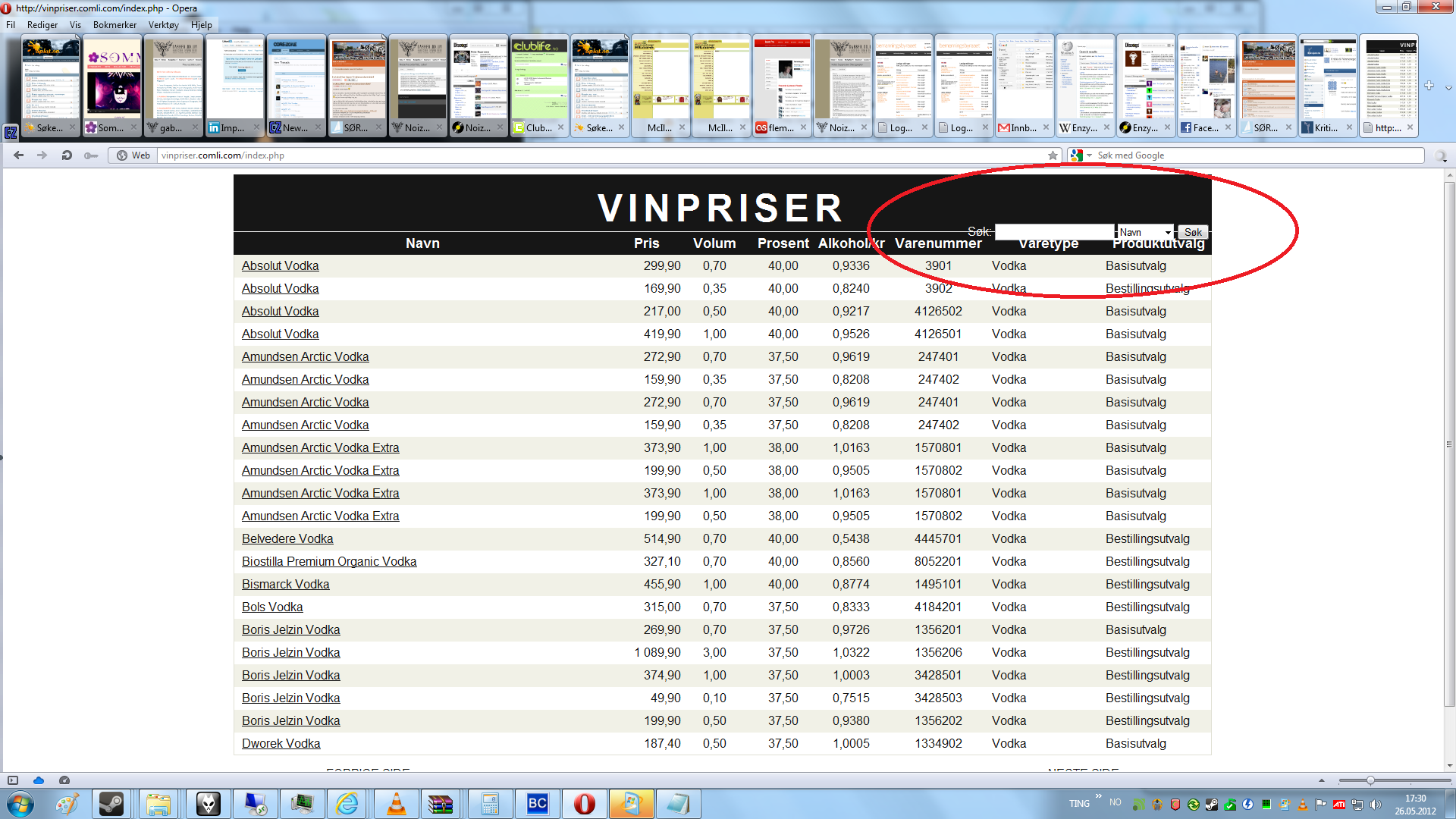This screenshot has width=1456, height=819.
Task: Open Biostilla Premium Organic Vodka link
Action: pos(329,562)
